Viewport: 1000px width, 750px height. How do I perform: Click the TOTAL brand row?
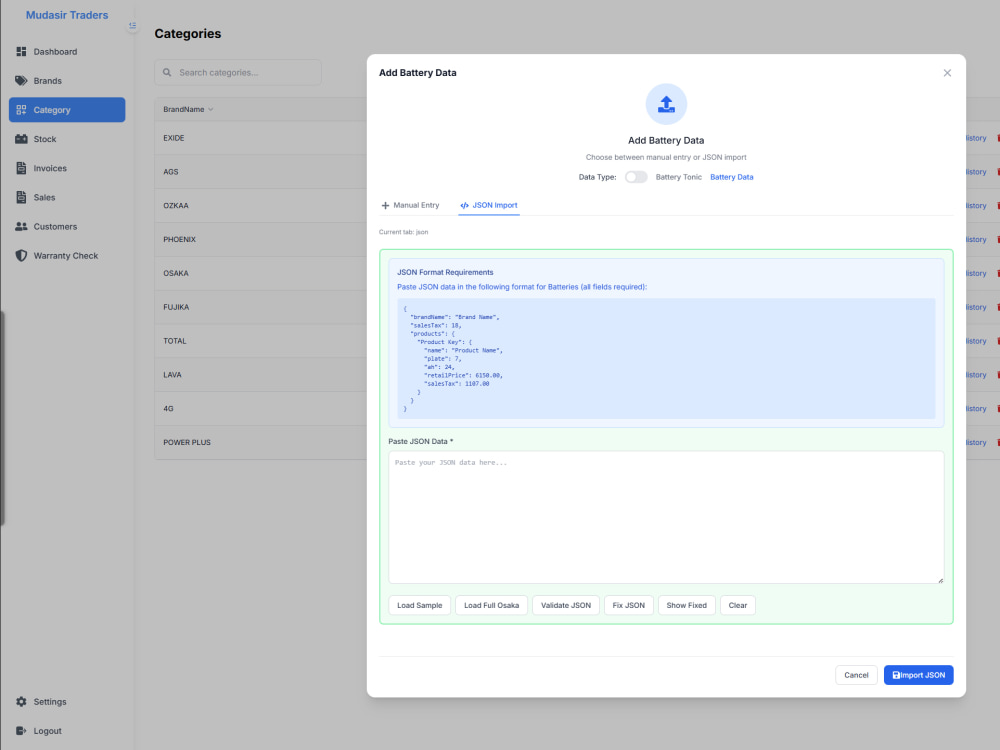[x=260, y=341]
